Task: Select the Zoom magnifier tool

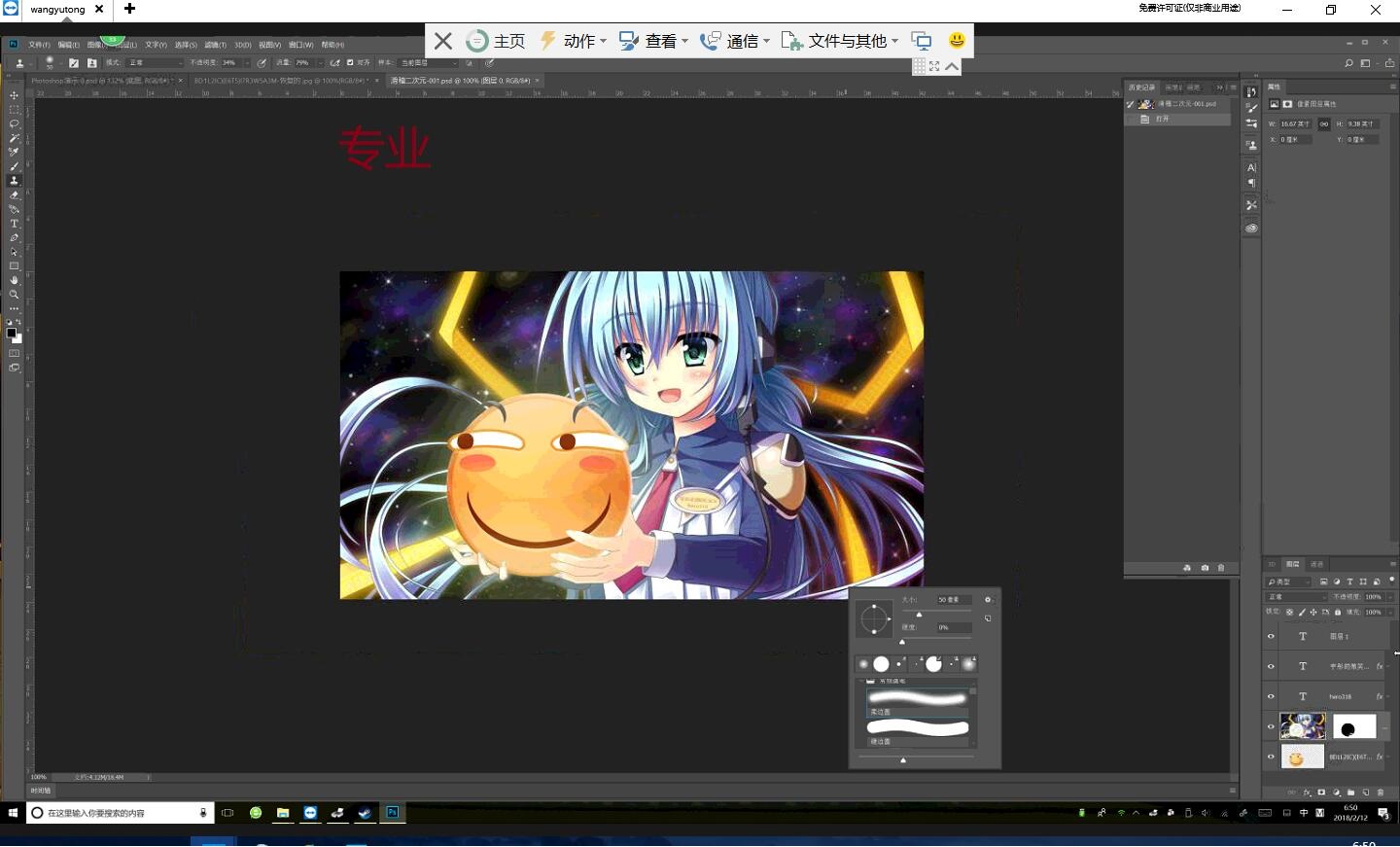Action: 14,295
